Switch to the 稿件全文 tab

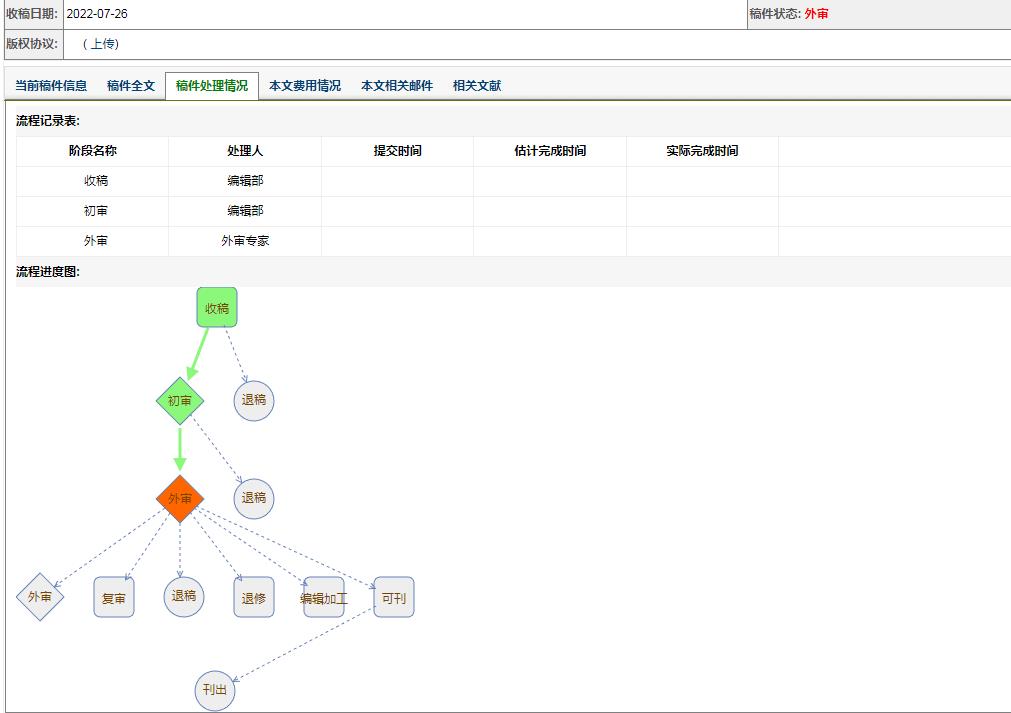131,86
